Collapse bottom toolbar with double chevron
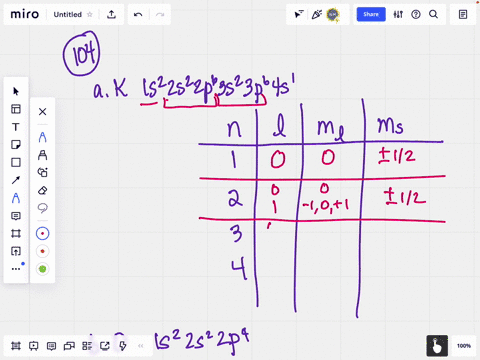This screenshot has height=360, width=480. [x=140, y=346]
